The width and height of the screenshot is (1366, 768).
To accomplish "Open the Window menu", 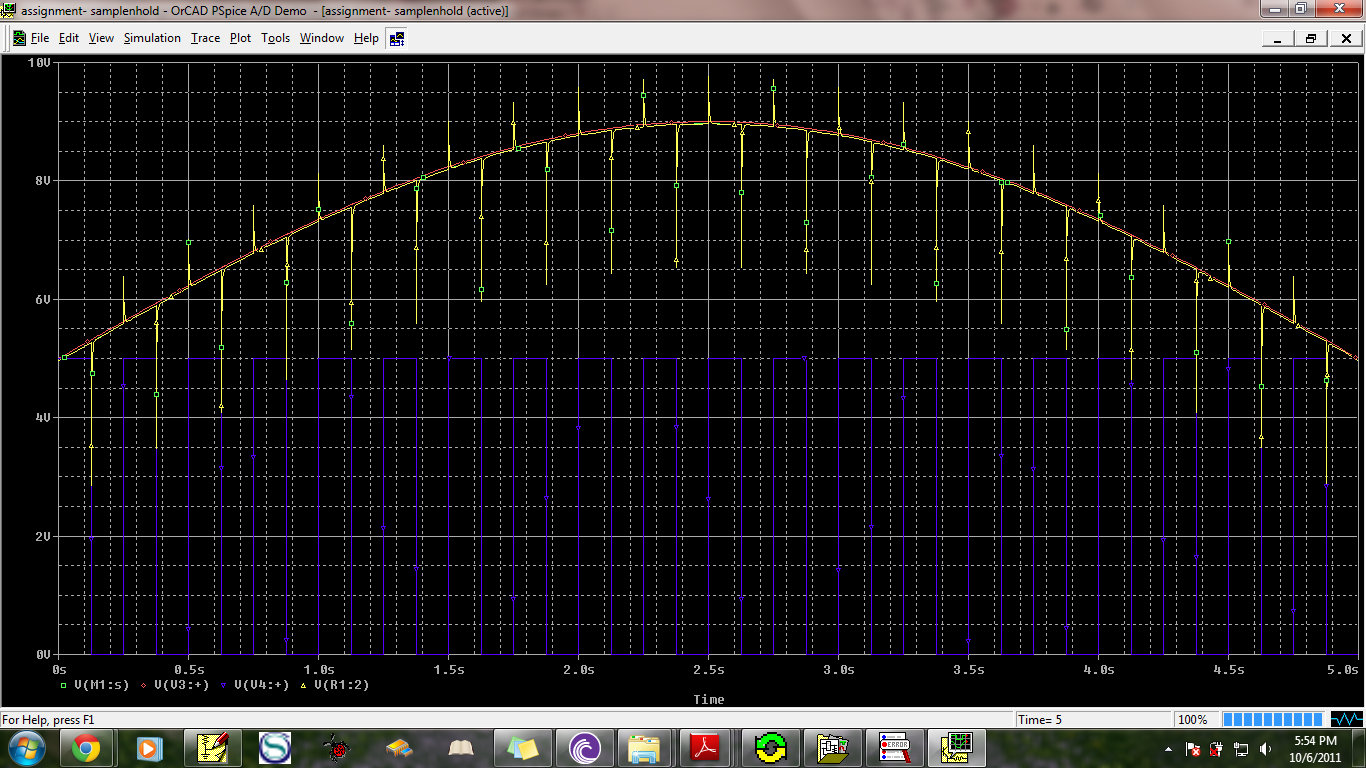I will (322, 38).
